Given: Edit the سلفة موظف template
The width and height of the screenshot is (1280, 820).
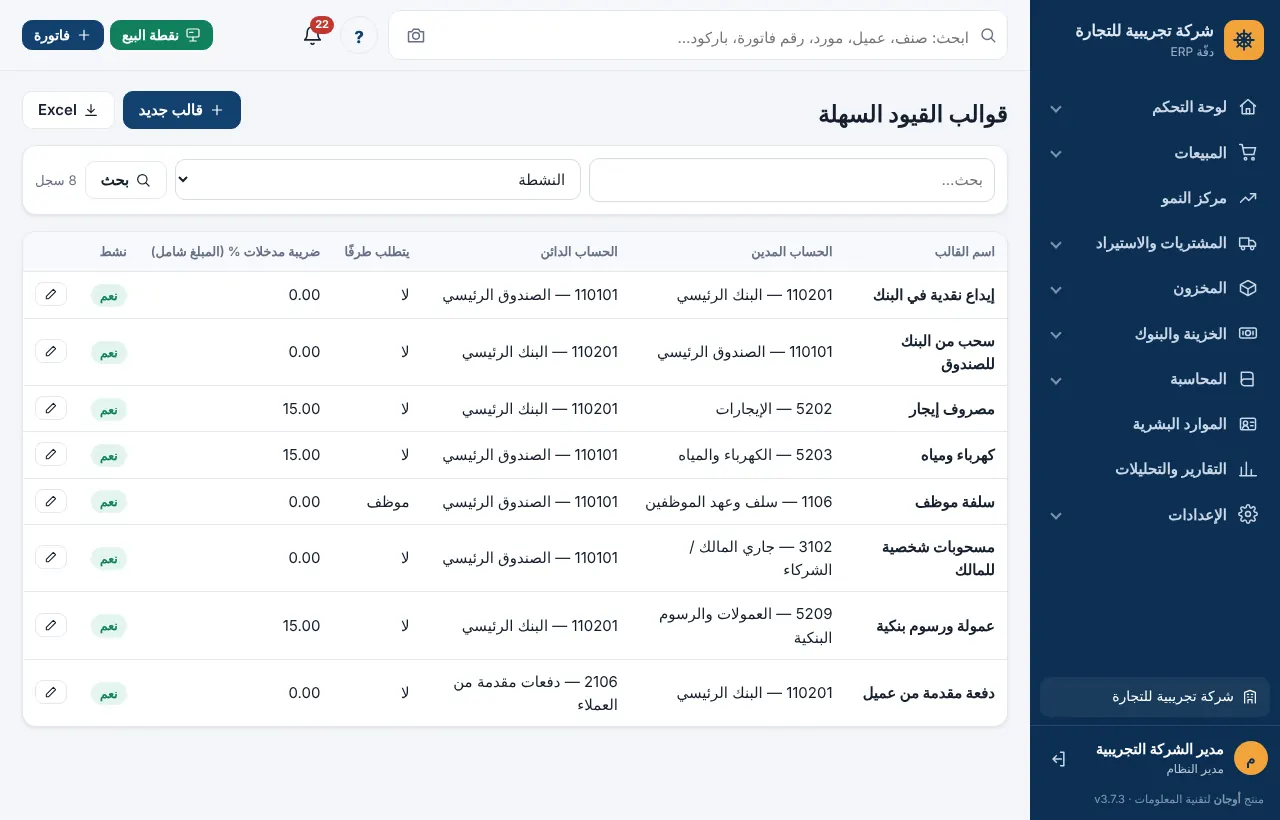Looking at the screenshot, I should pyautogui.click(x=51, y=500).
